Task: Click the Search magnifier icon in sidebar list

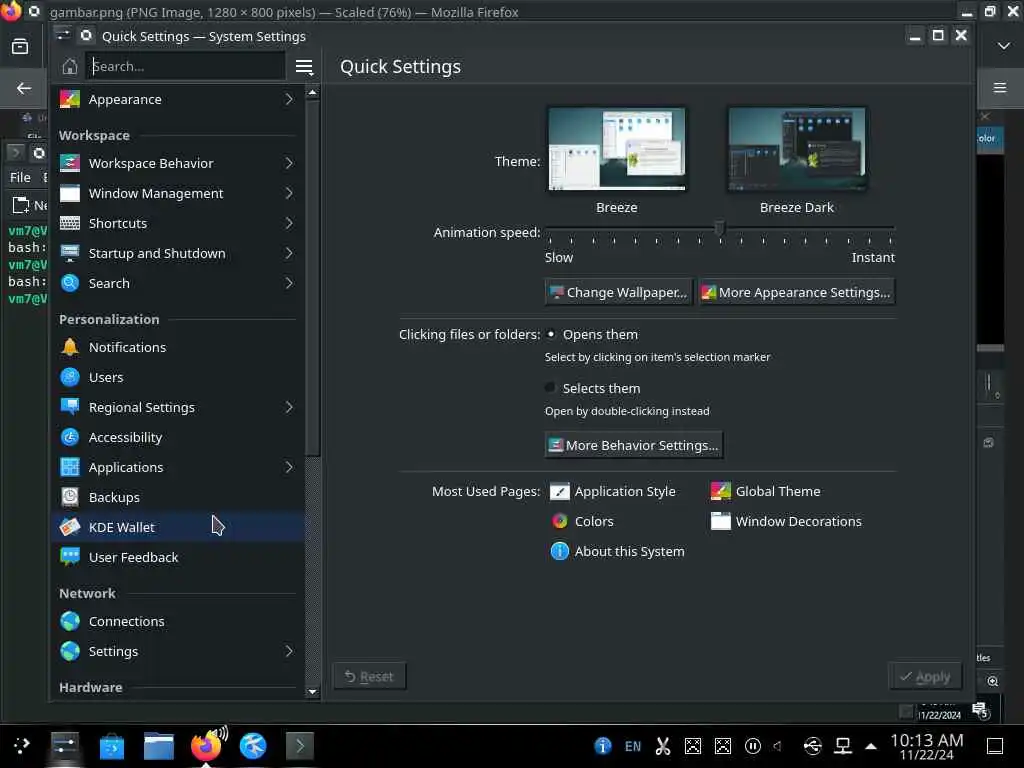Action: [x=70, y=283]
